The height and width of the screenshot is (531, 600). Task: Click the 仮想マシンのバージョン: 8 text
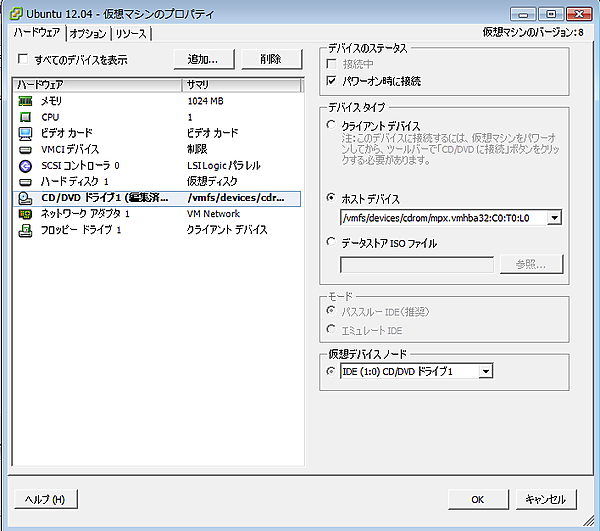pyautogui.click(x=533, y=33)
